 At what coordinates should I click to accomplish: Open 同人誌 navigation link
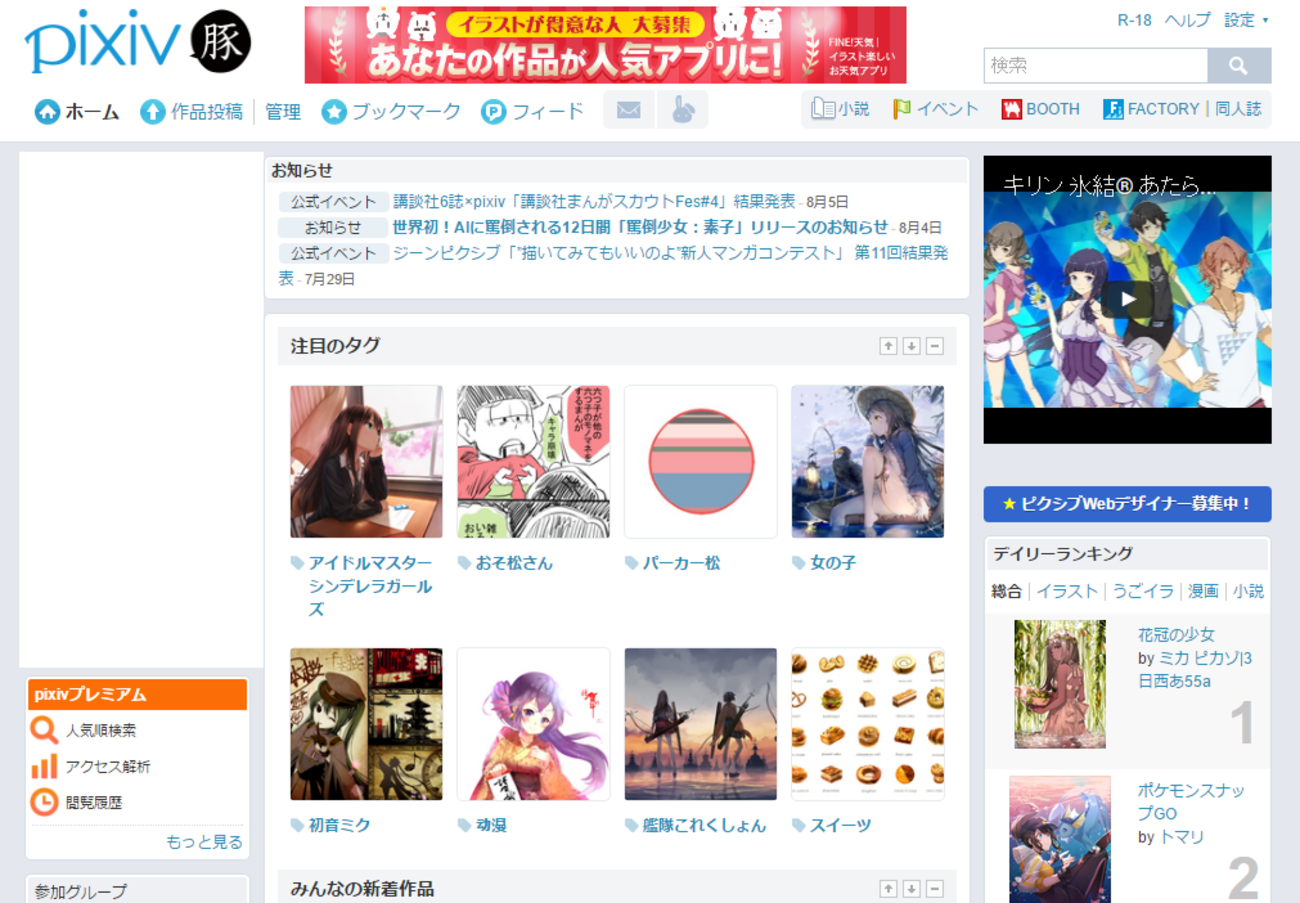coord(1238,109)
